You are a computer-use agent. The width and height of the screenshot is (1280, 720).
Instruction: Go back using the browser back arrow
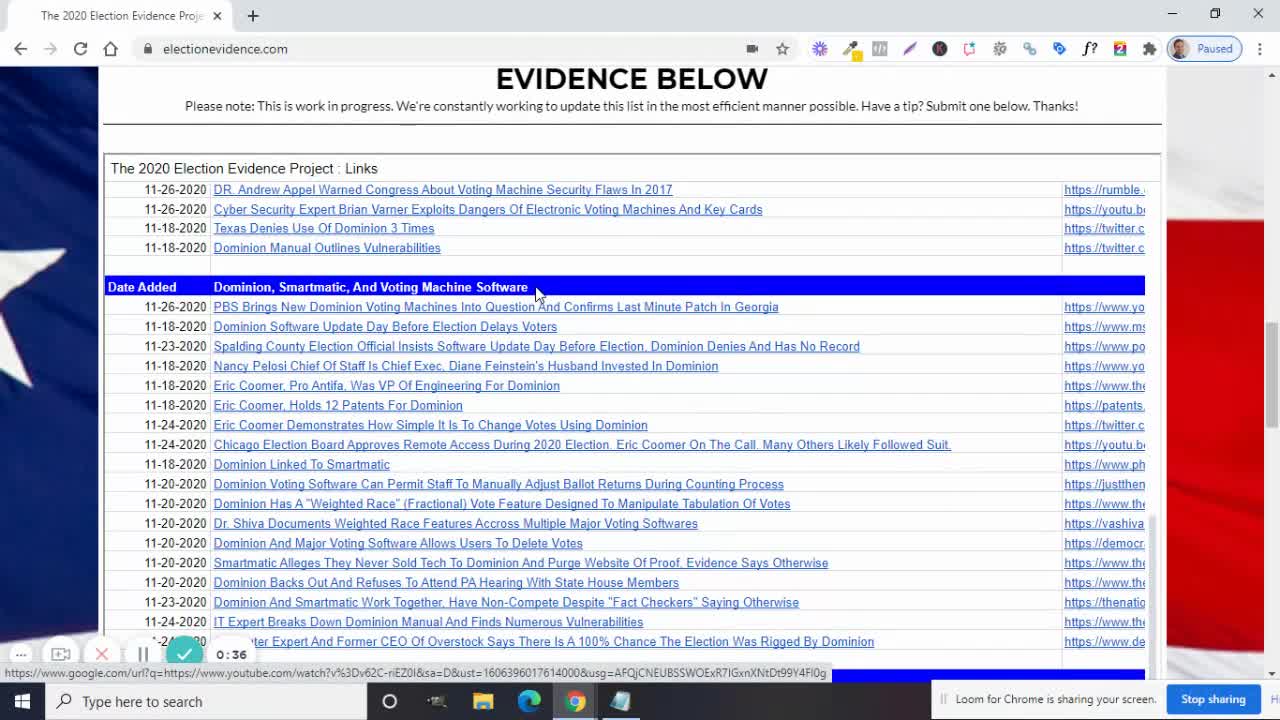(x=20, y=48)
